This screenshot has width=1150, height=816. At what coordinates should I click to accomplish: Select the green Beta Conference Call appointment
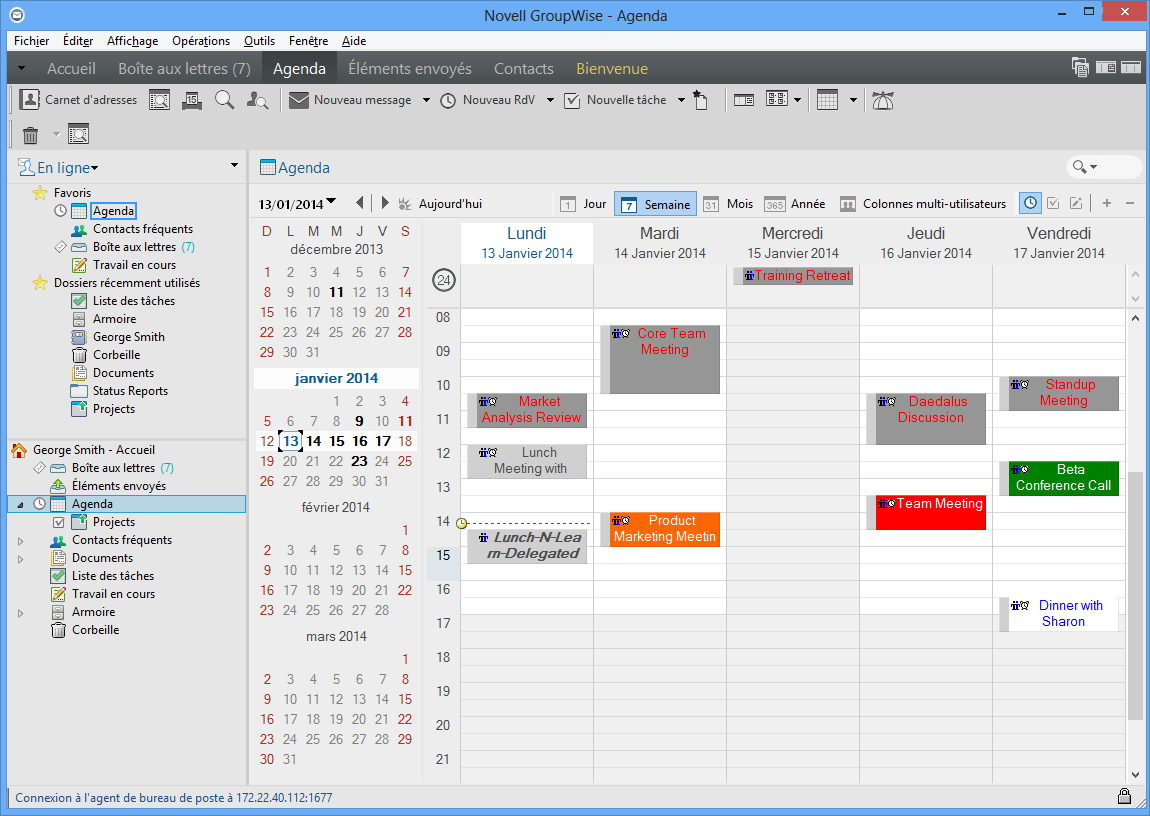click(1063, 478)
